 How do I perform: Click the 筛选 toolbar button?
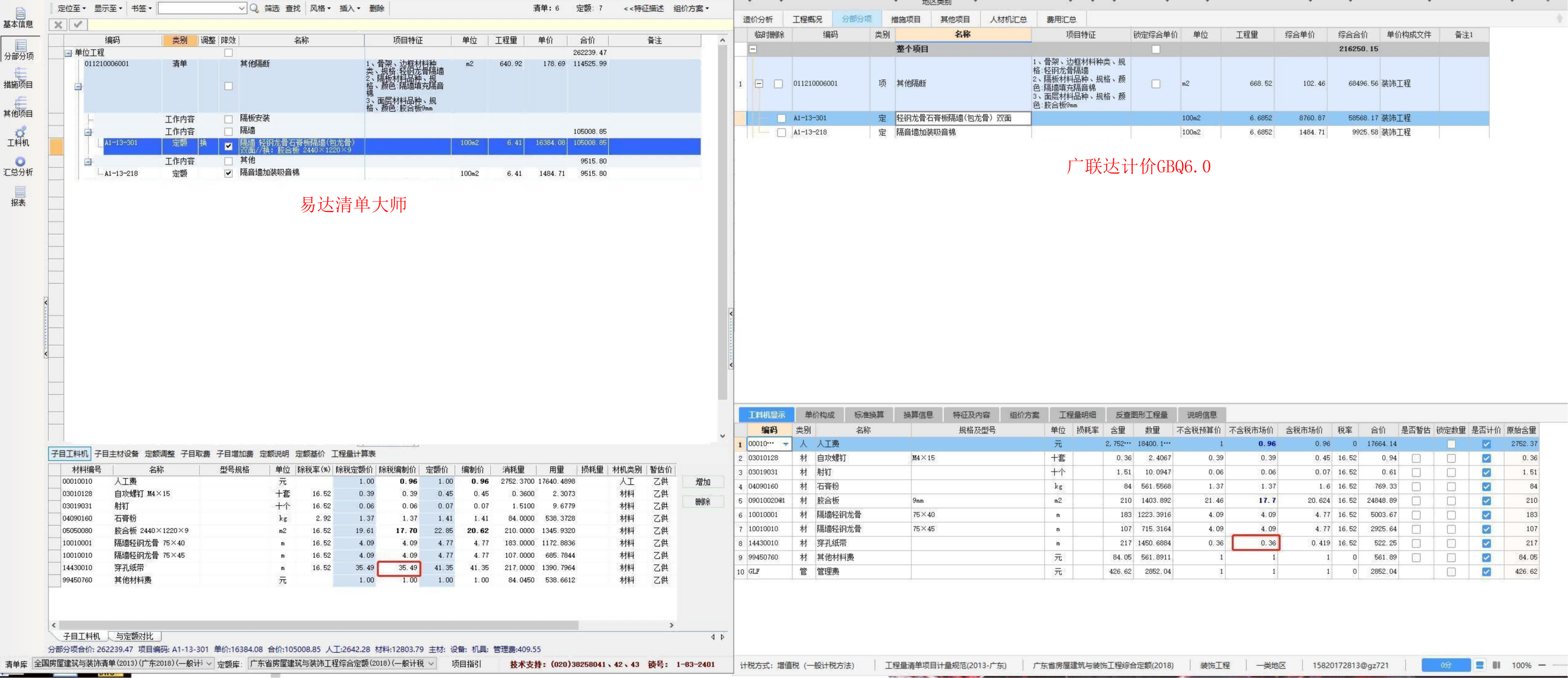(x=271, y=8)
